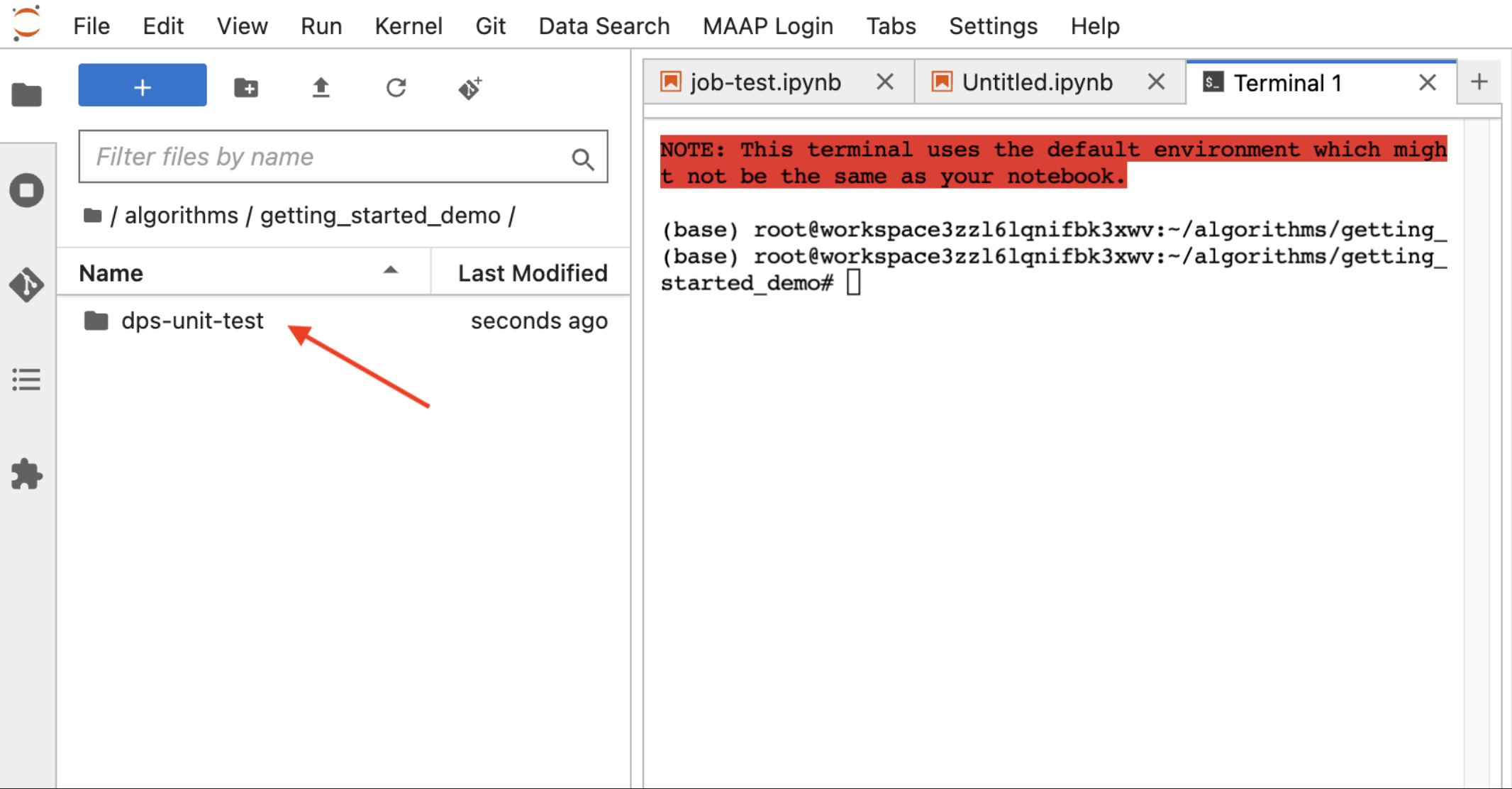Image resolution: width=1512 pixels, height=789 pixels.
Task: Open the Help menu
Action: 1095,26
